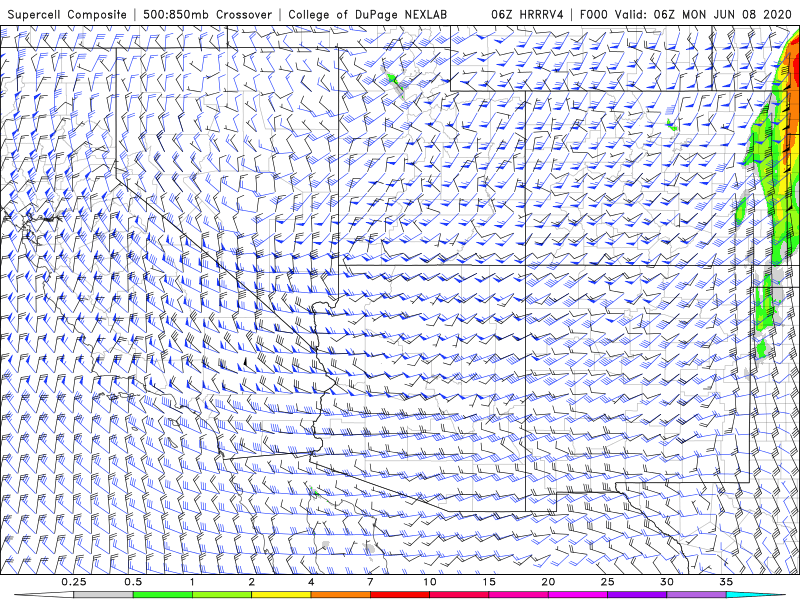Pick the bright green color bar segment
The height and width of the screenshot is (600, 800).
(x=163, y=595)
